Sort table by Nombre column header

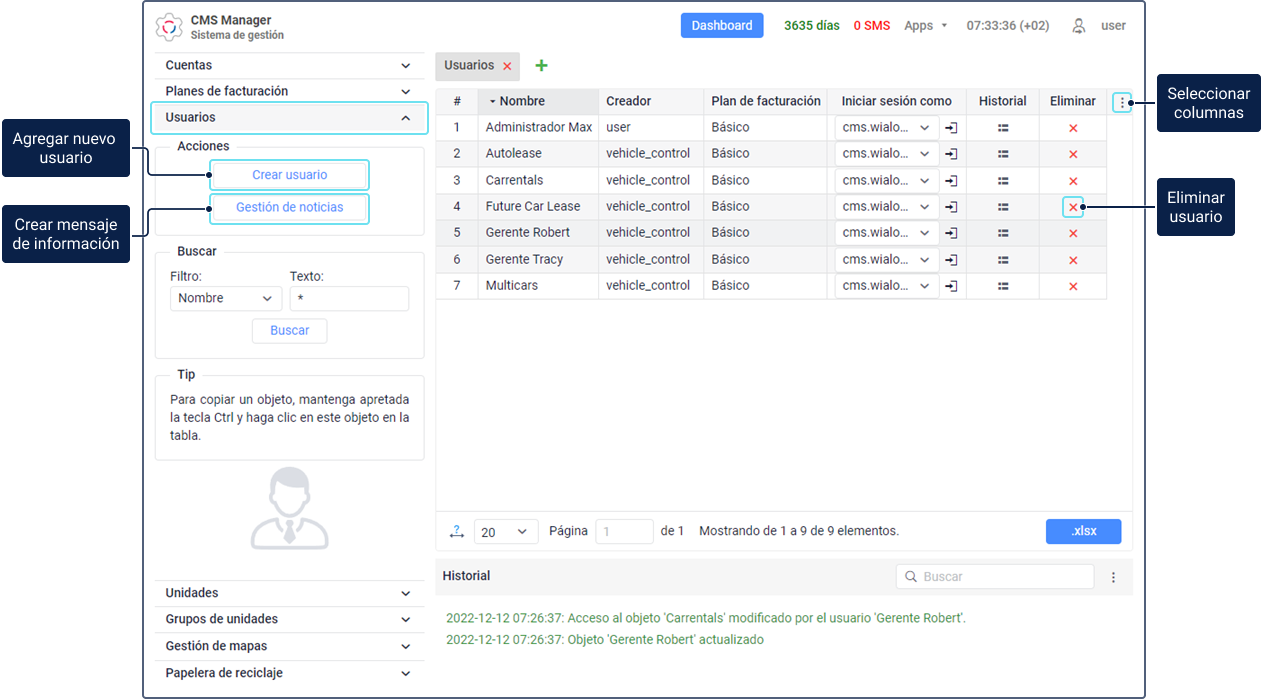coord(522,101)
